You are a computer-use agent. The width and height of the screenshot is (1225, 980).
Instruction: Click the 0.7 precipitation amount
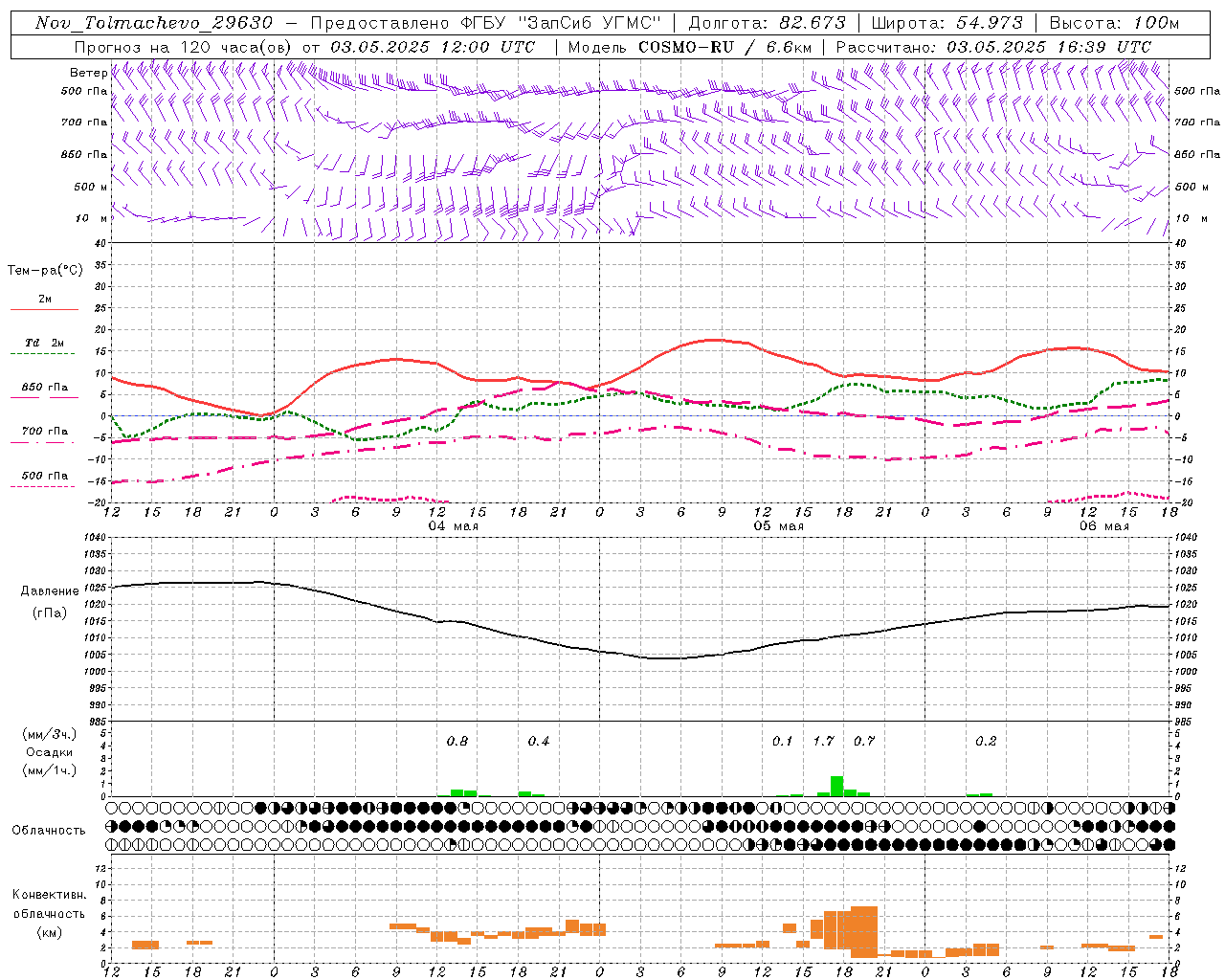click(x=864, y=742)
